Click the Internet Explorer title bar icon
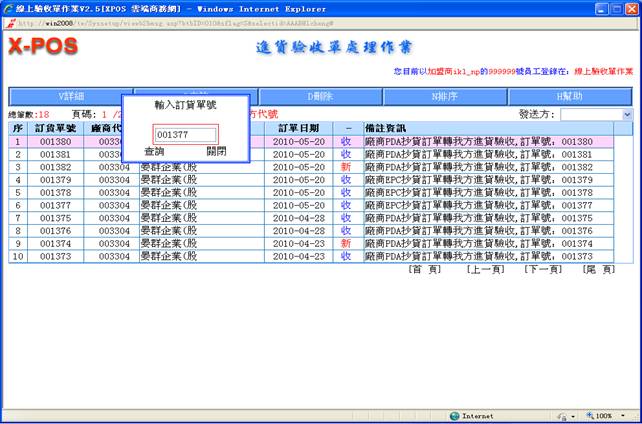642x424 pixels. pos(9,7)
